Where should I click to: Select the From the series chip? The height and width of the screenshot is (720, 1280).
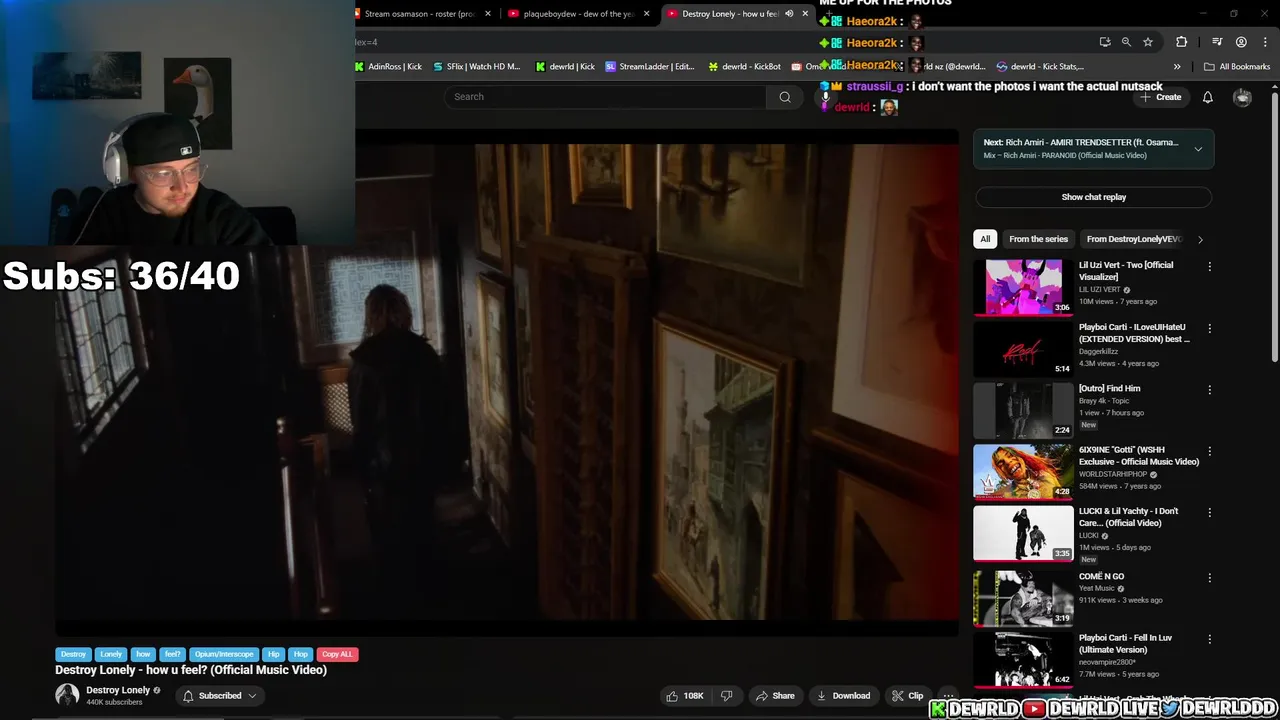tap(1038, 239)
